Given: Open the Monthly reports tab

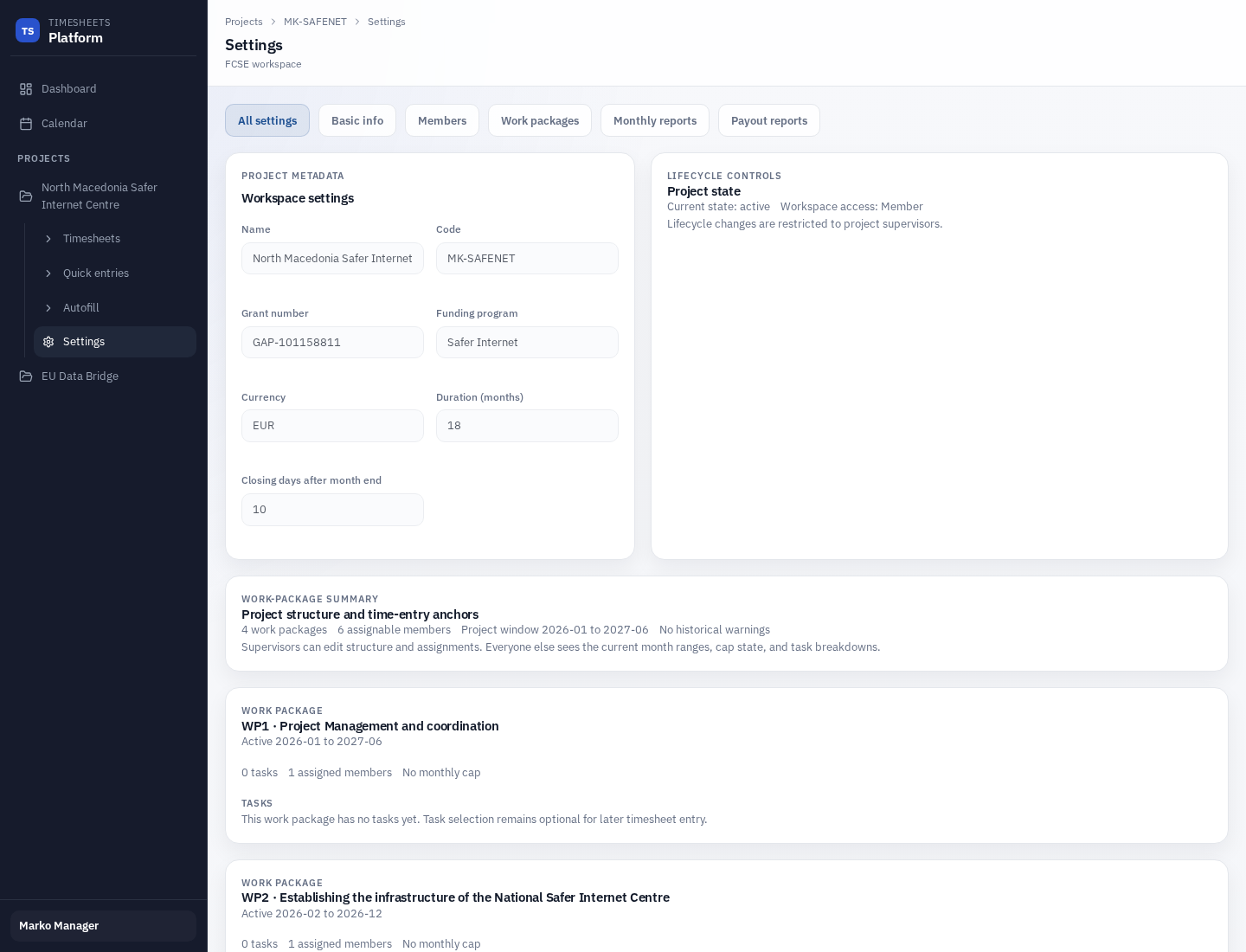Looking at the screenshot, I should tap(655, 120).
